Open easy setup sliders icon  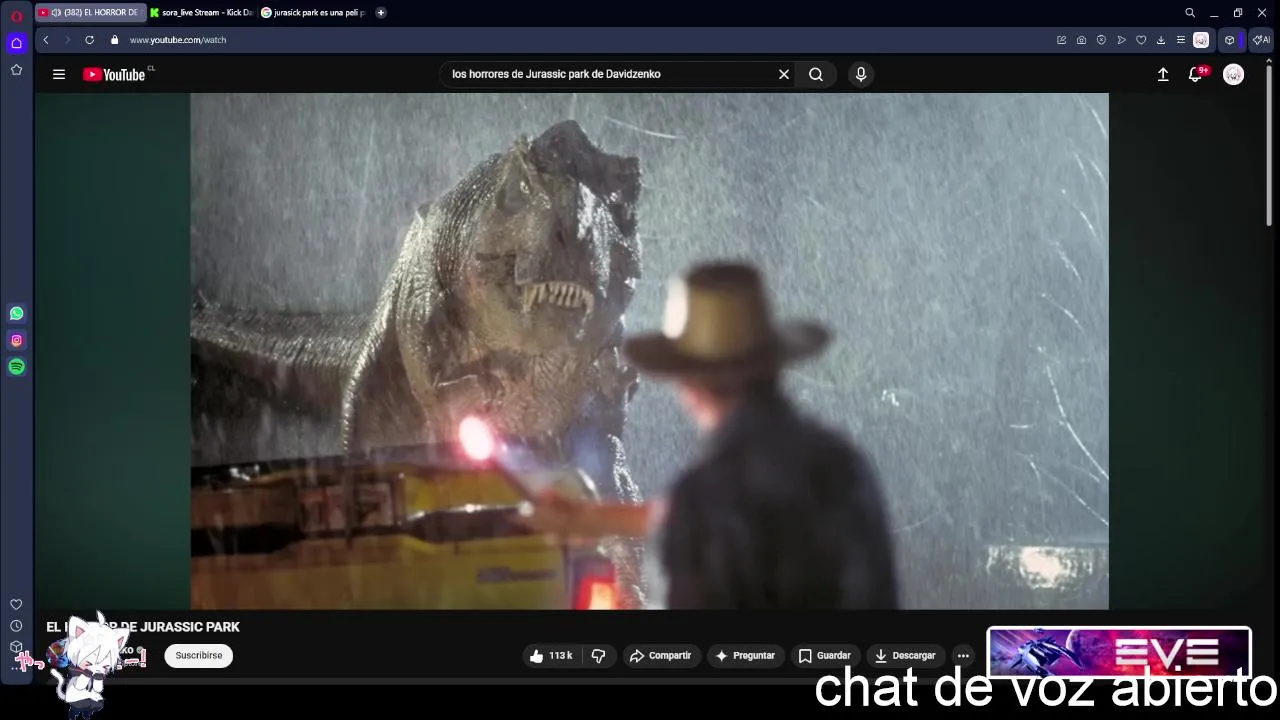[1180, 40]
